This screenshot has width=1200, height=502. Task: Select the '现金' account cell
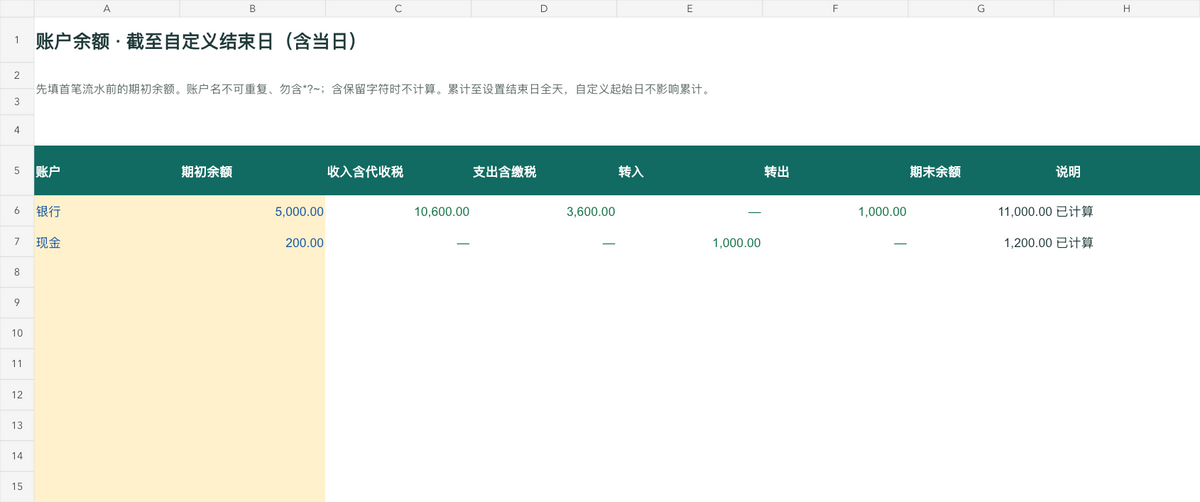point(107,242)
